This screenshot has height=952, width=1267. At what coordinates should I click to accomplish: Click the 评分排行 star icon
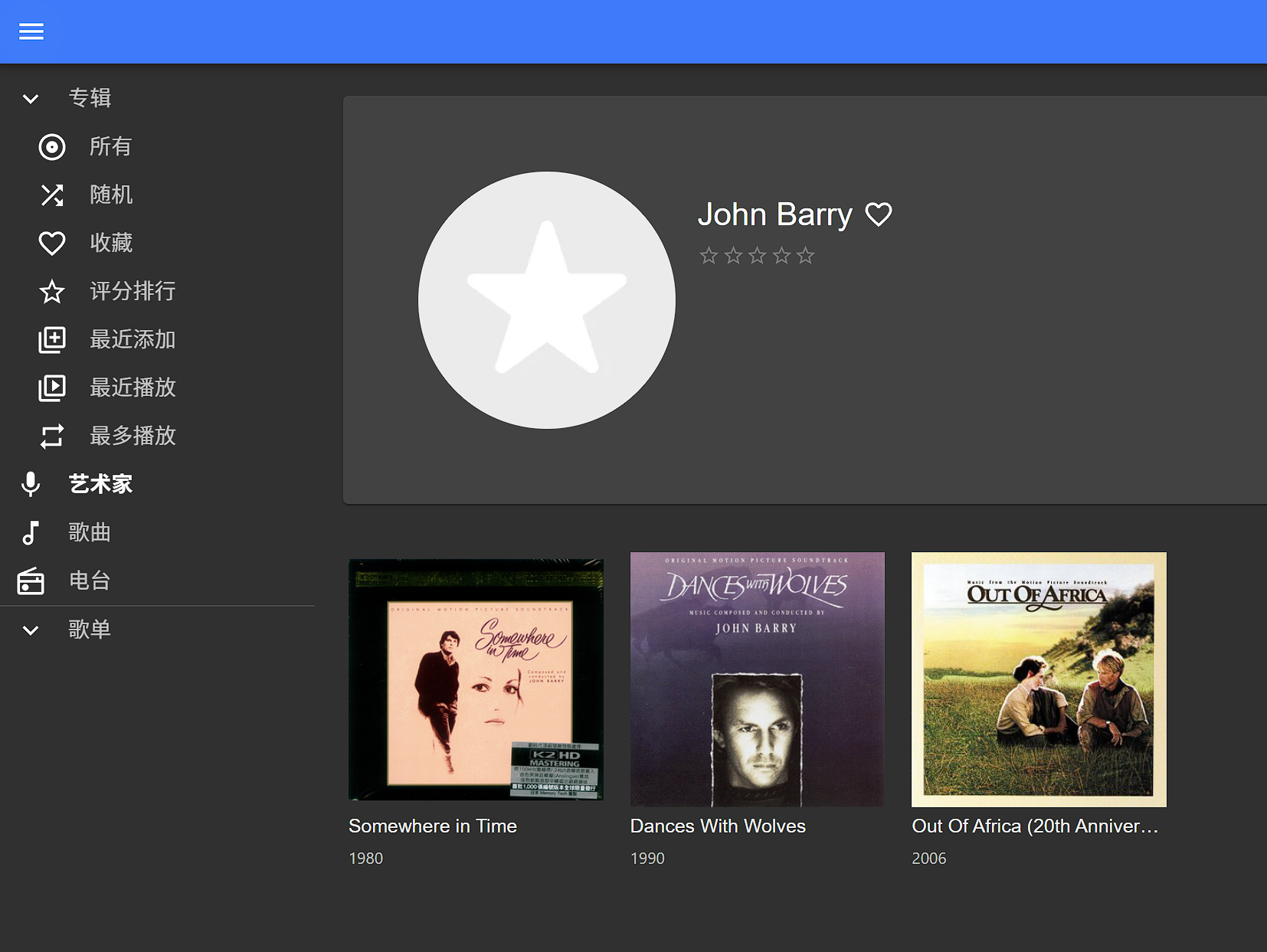[x=52, y=292]
